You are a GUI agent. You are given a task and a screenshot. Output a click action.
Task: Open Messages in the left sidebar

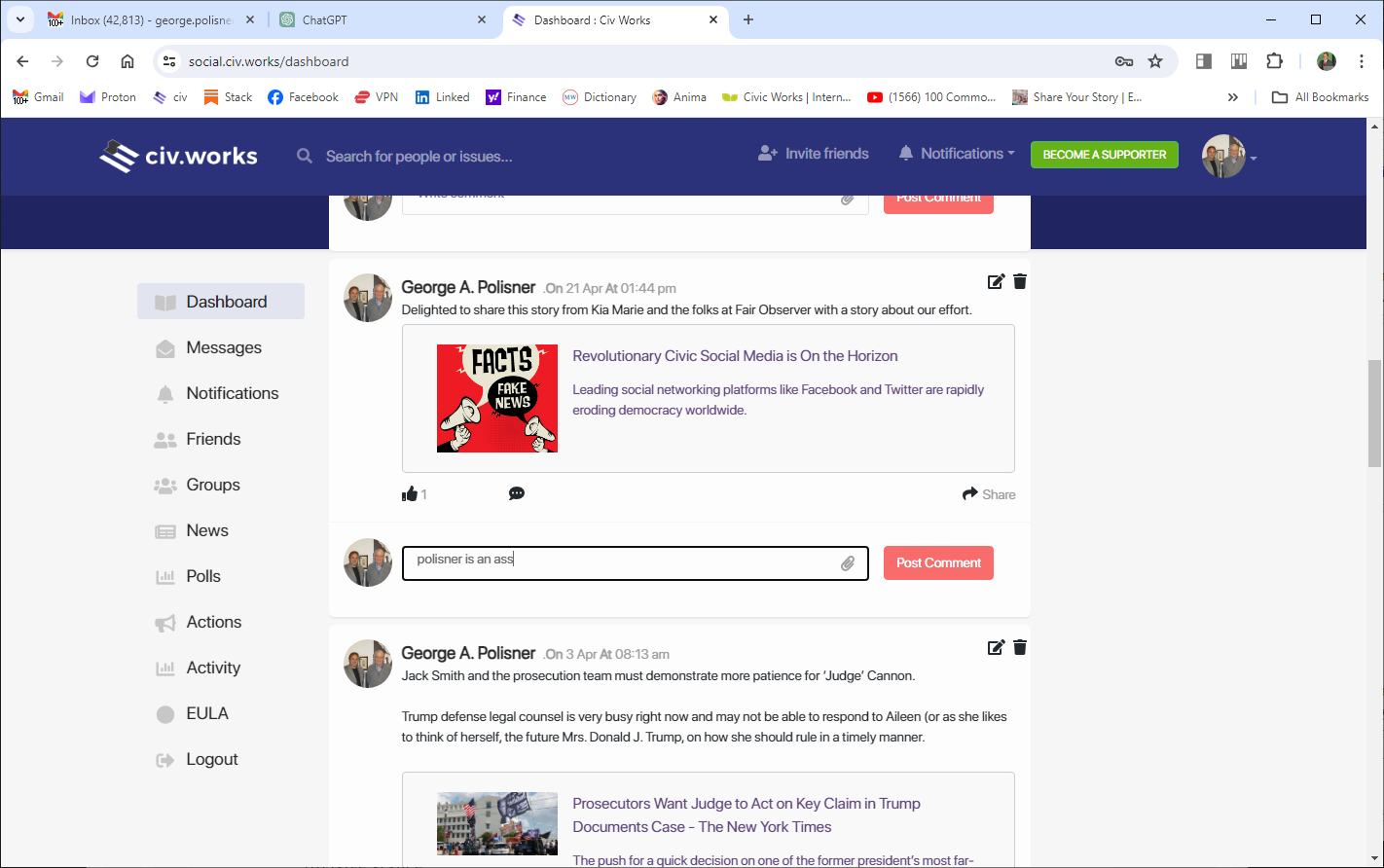[223, 347]
